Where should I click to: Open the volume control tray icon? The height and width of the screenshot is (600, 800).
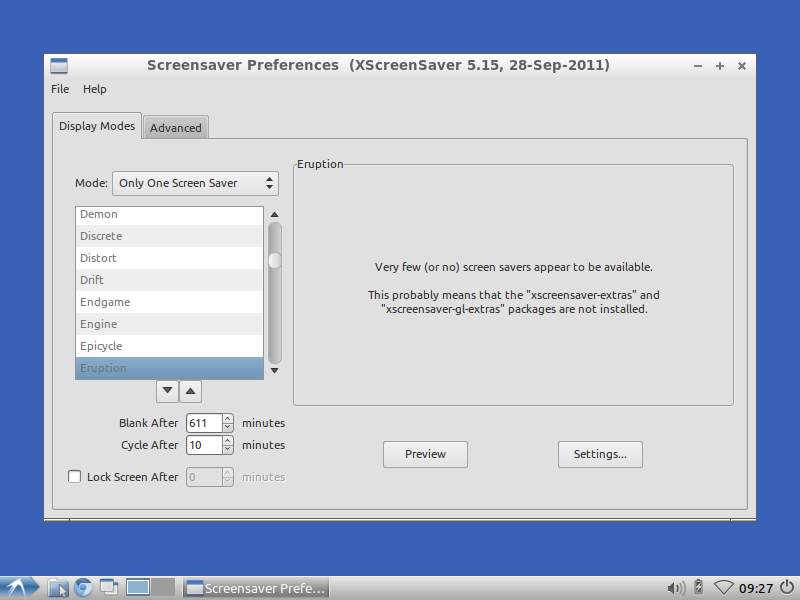pos(677,588)
